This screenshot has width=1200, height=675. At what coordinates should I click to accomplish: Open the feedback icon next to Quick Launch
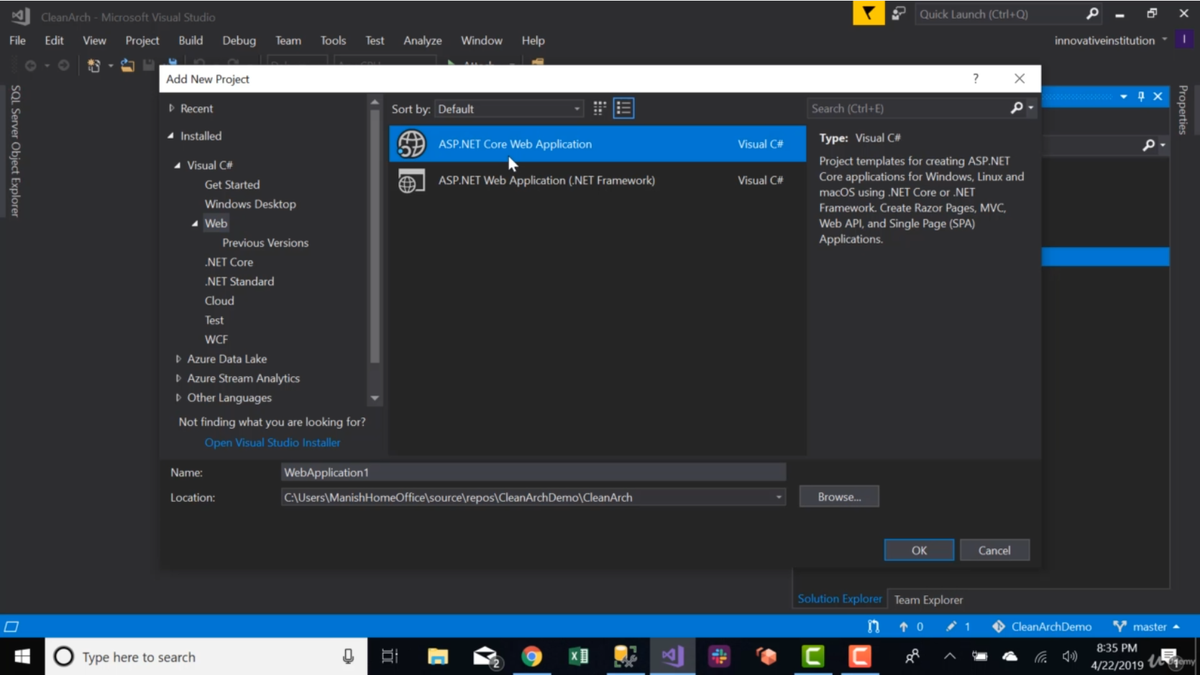coord(898,14)
